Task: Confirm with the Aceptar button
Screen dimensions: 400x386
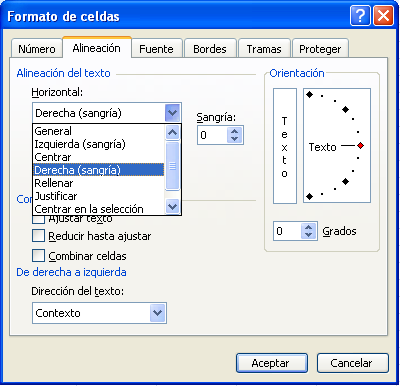Action: (272, 363)
